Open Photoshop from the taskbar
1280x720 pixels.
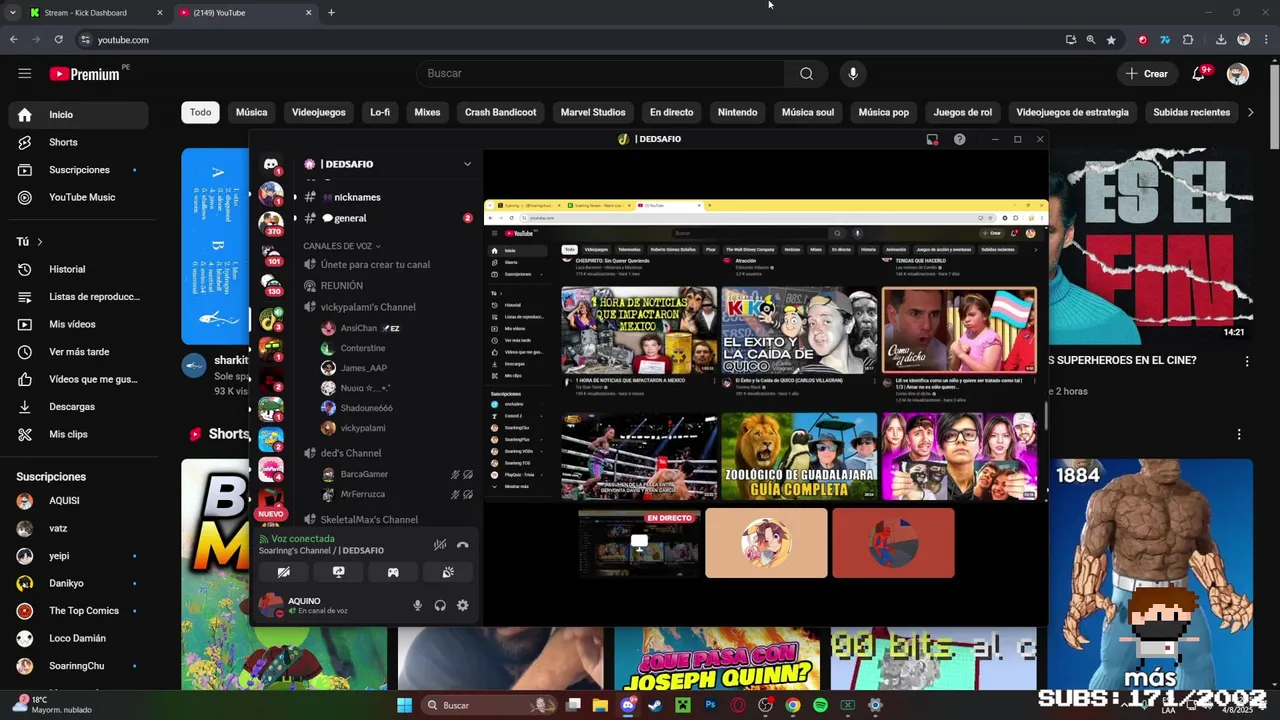710,705
